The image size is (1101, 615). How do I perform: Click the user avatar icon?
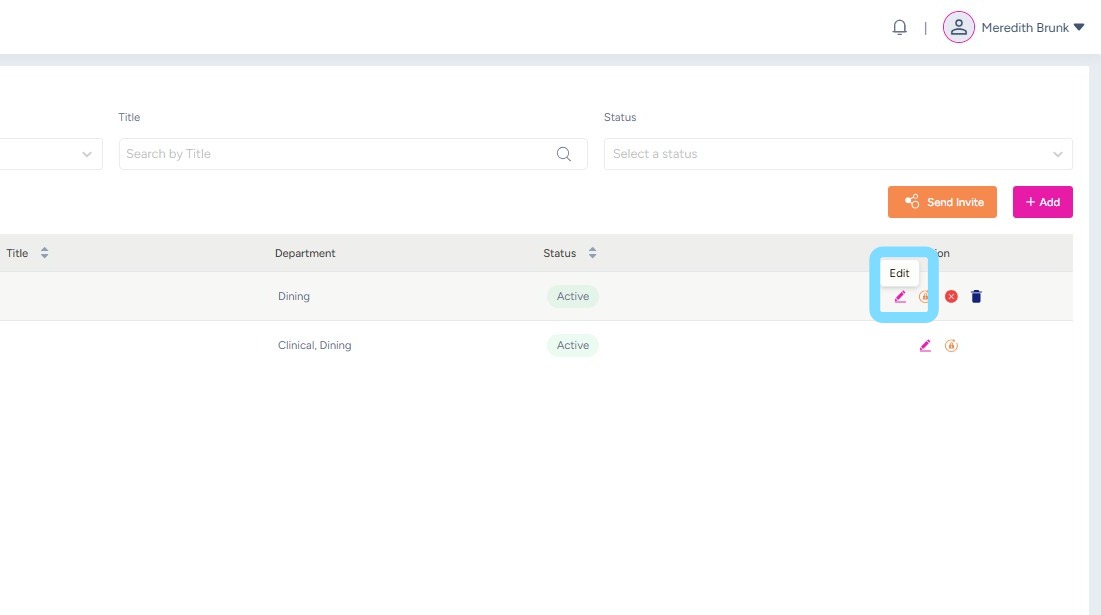(958, 28)
